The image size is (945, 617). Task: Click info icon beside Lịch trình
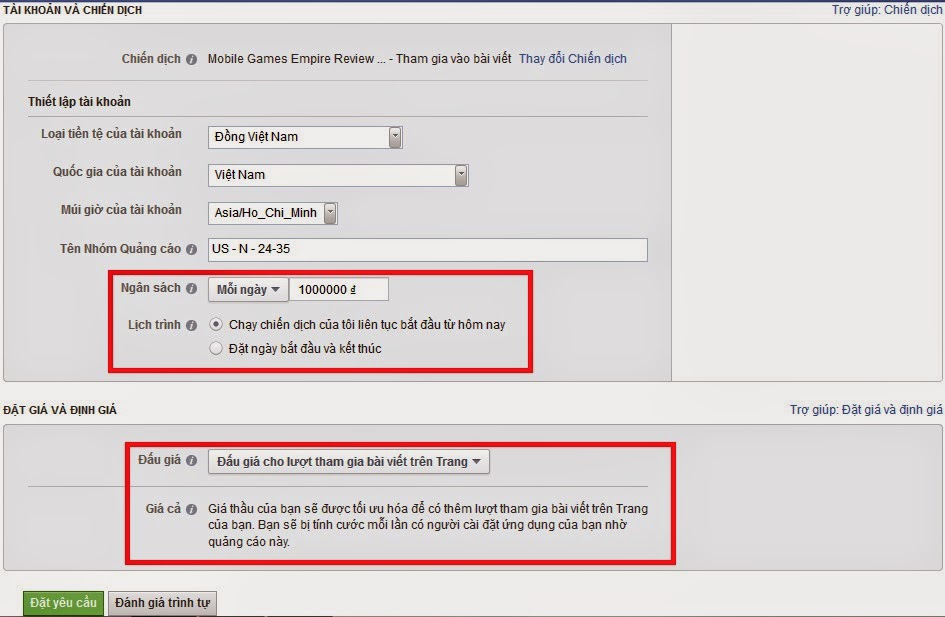coord(191,325)
